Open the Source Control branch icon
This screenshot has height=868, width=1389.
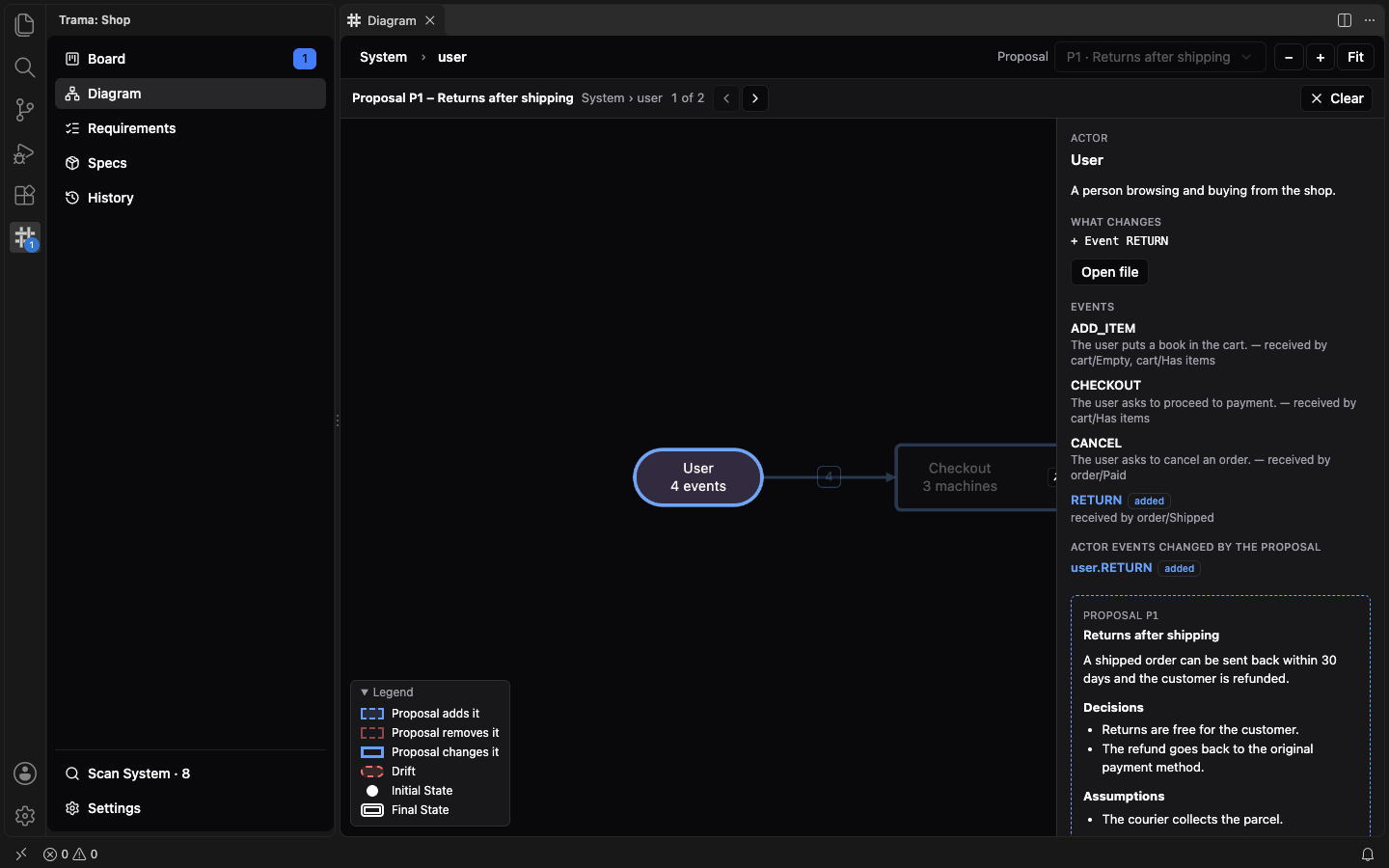click(25, 110)
